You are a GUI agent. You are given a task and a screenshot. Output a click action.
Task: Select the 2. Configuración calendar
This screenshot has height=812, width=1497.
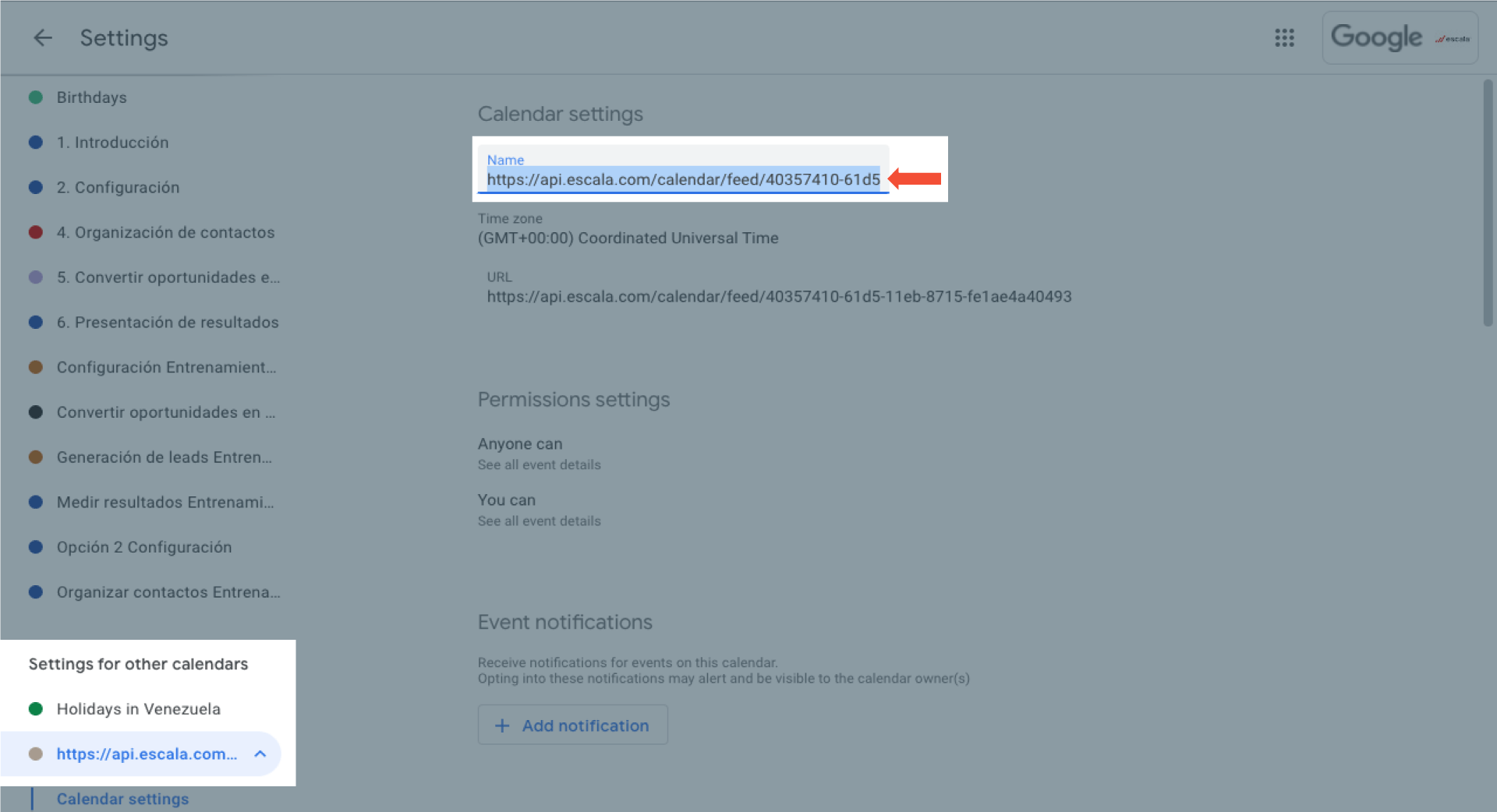pyautogui.click(x=118, y=188)
